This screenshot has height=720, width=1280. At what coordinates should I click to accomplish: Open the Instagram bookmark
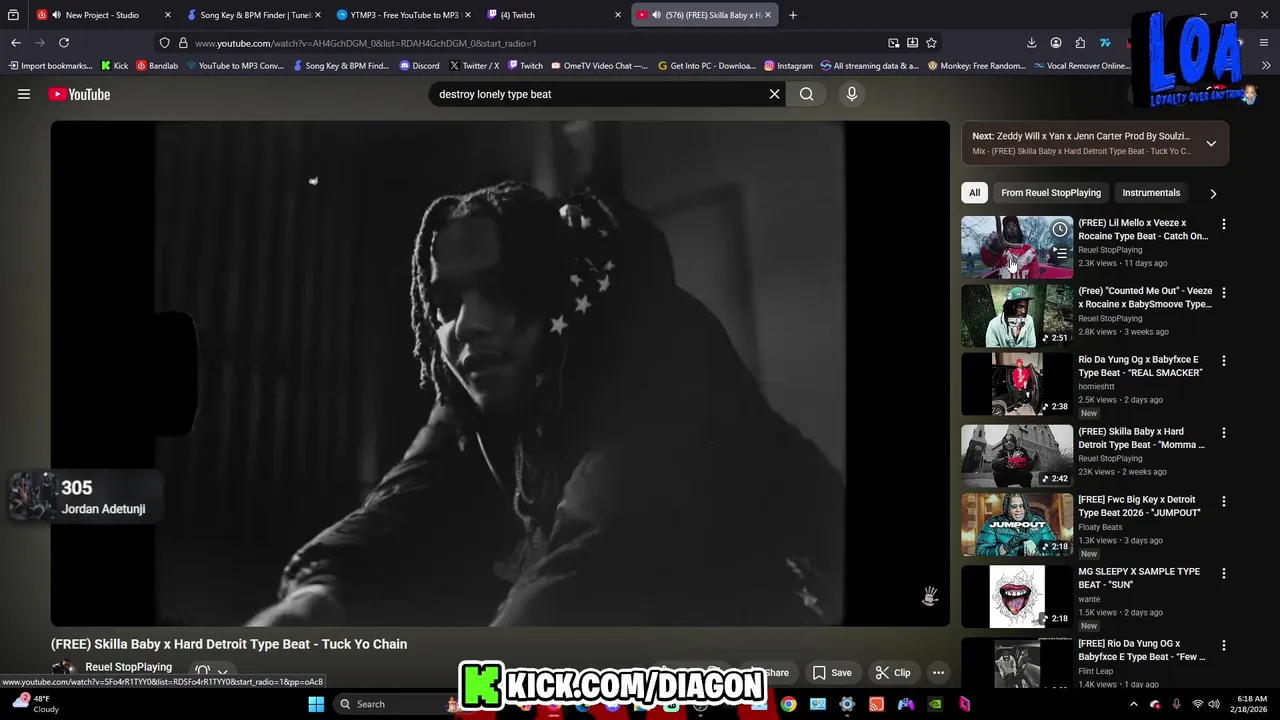point(788,66)
